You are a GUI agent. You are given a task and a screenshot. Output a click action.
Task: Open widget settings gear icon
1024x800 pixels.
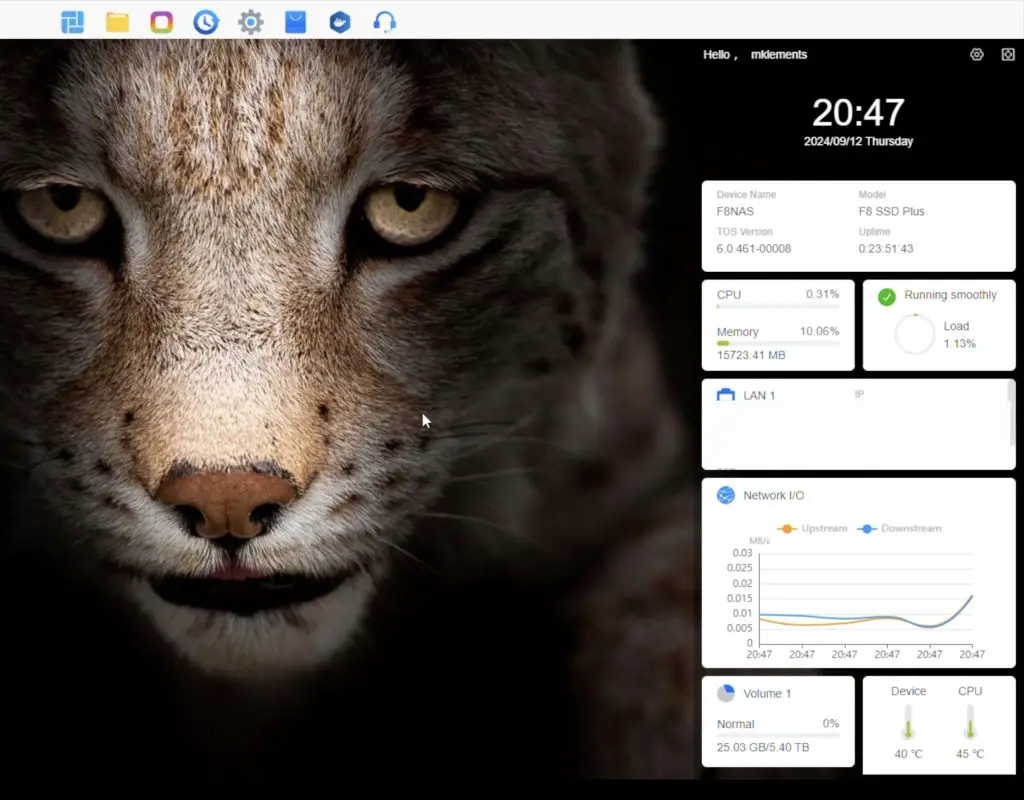977,55
